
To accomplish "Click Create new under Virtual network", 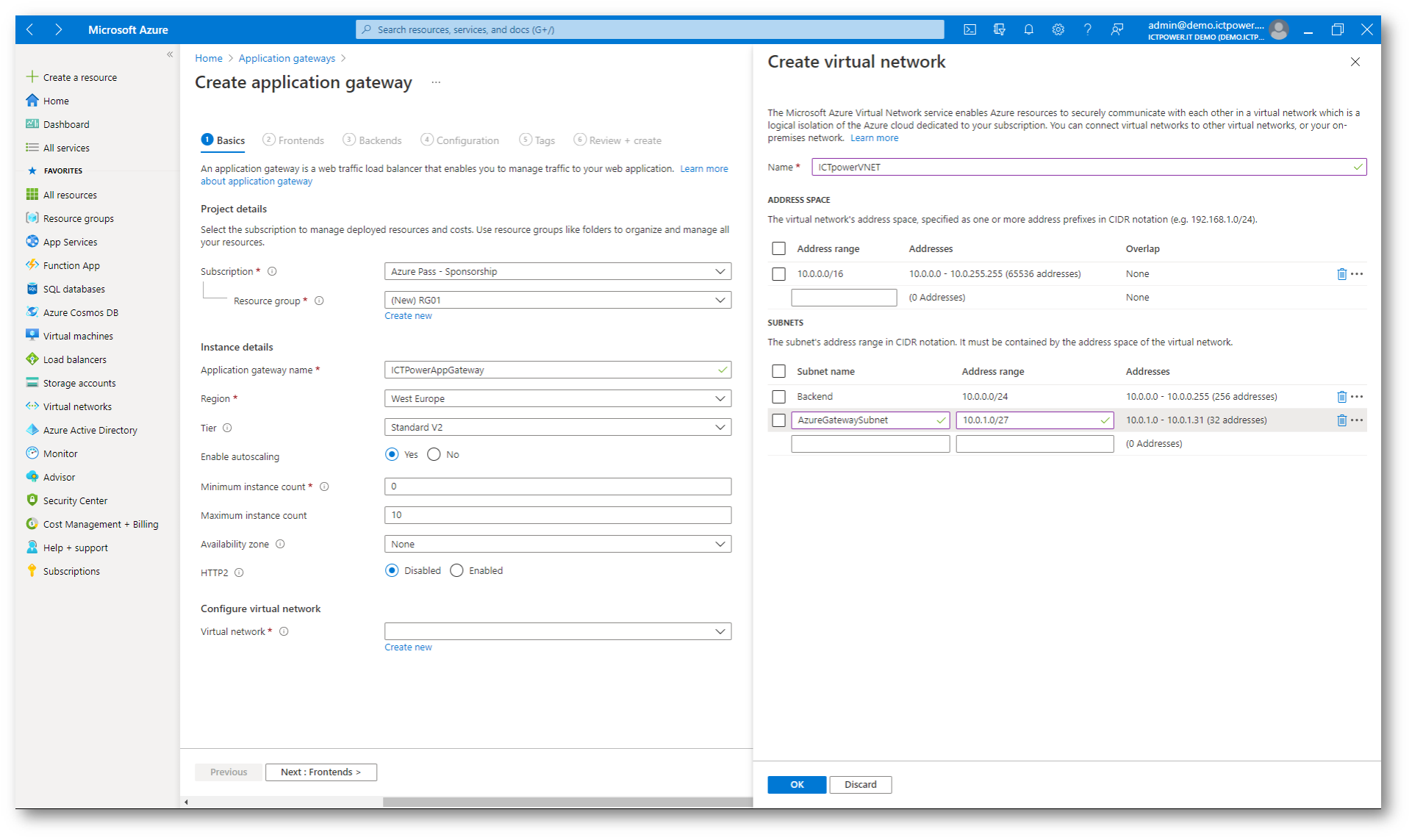I will point(408,647).
